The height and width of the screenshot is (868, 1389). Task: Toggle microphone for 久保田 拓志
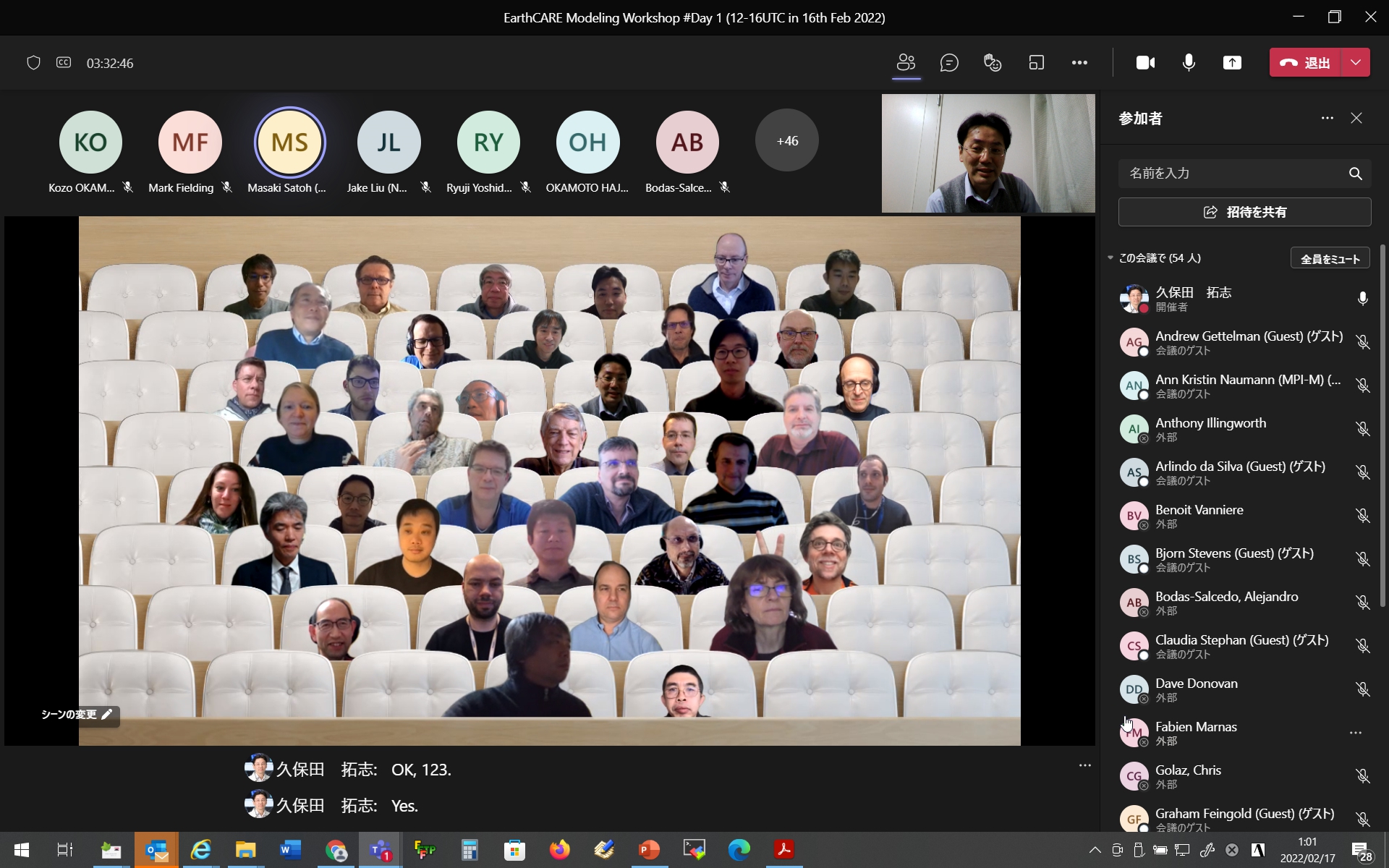pos(1363,299)
